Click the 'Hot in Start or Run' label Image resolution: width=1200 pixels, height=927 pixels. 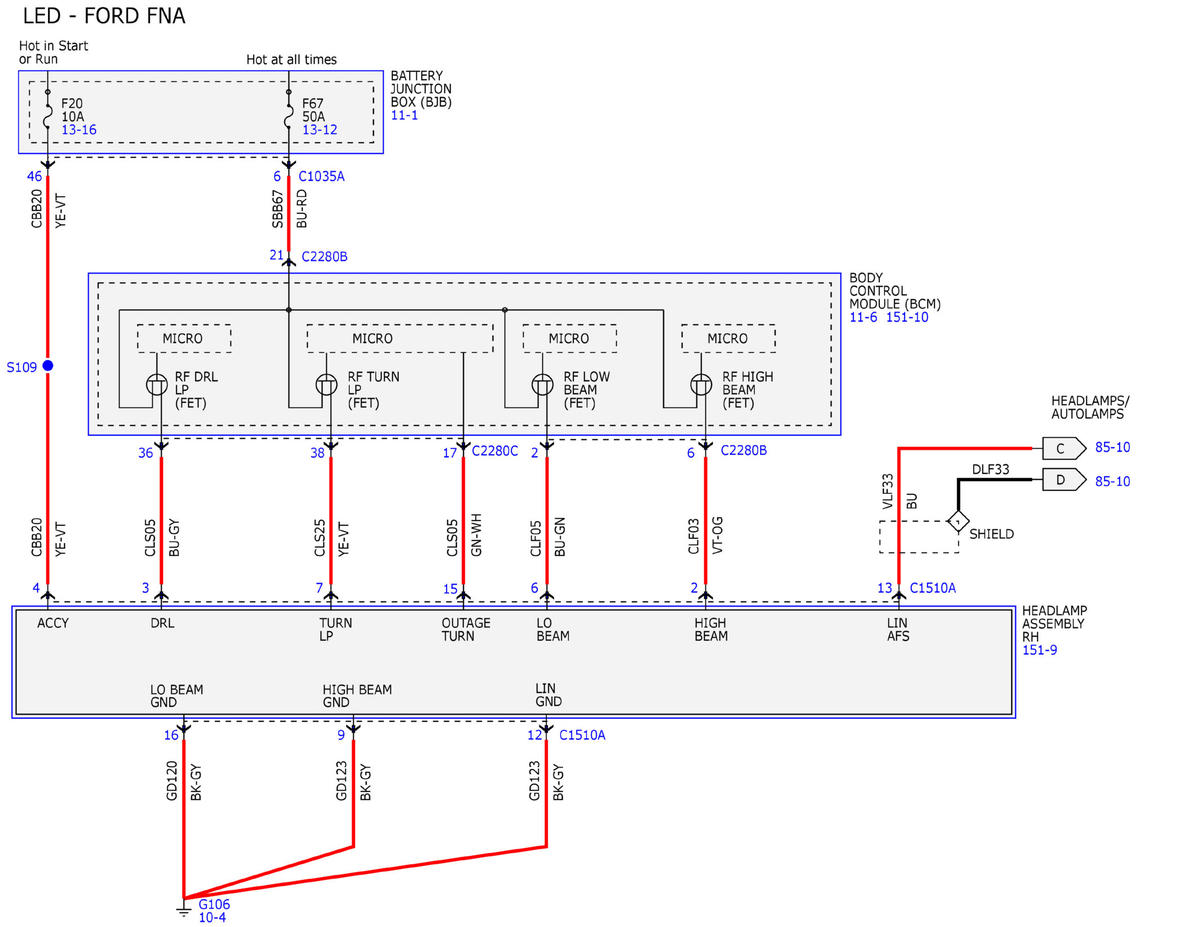click(x=54, y=53)
